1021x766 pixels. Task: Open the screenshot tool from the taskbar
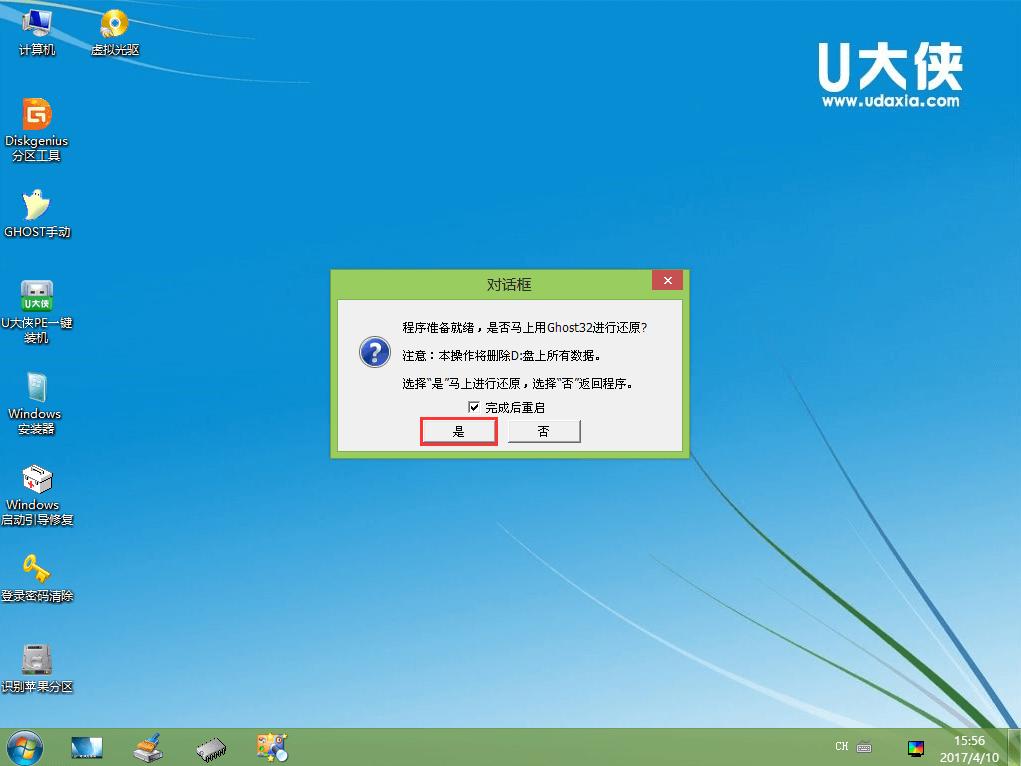tap(272, 747)
